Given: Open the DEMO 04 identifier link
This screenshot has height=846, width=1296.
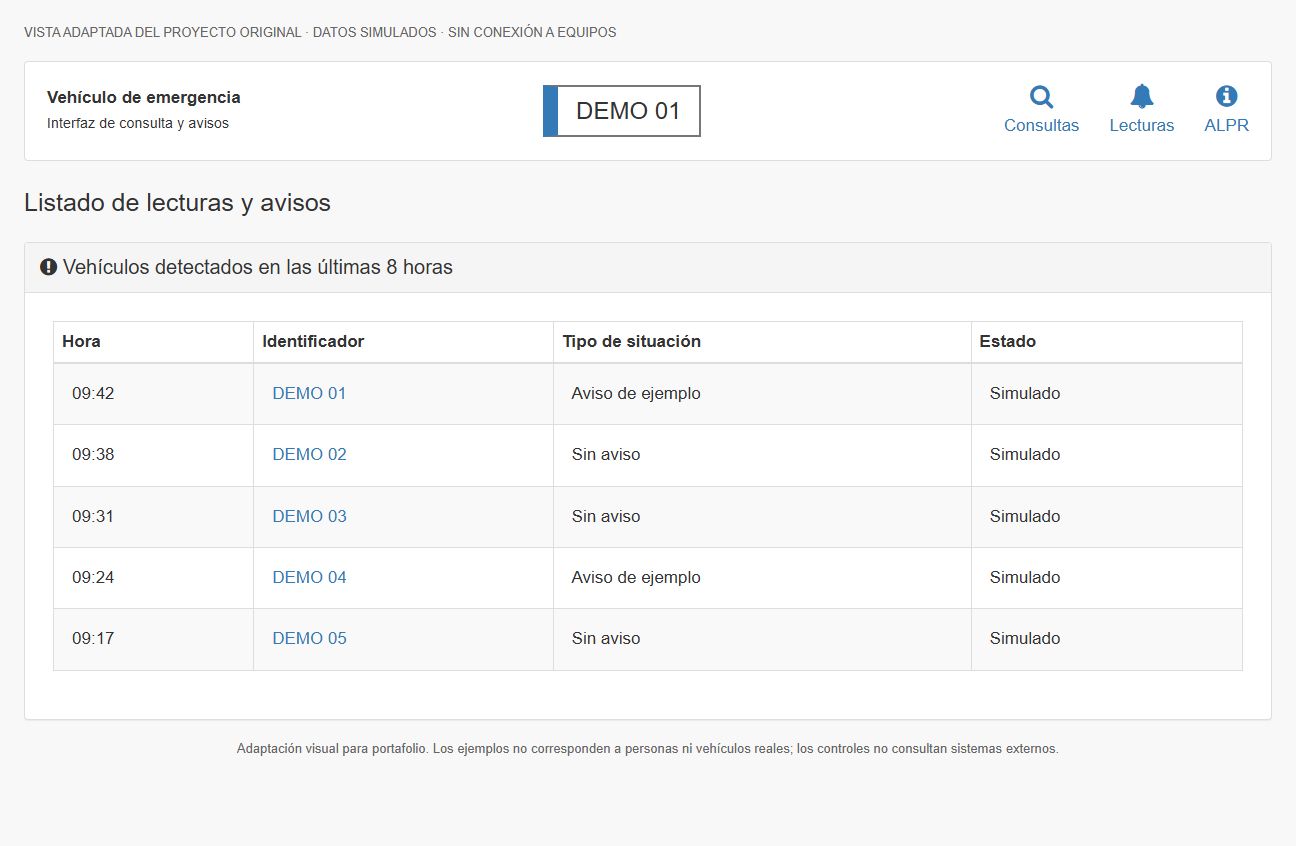Looking at the screenshot, I should click(x=309, y=577).
